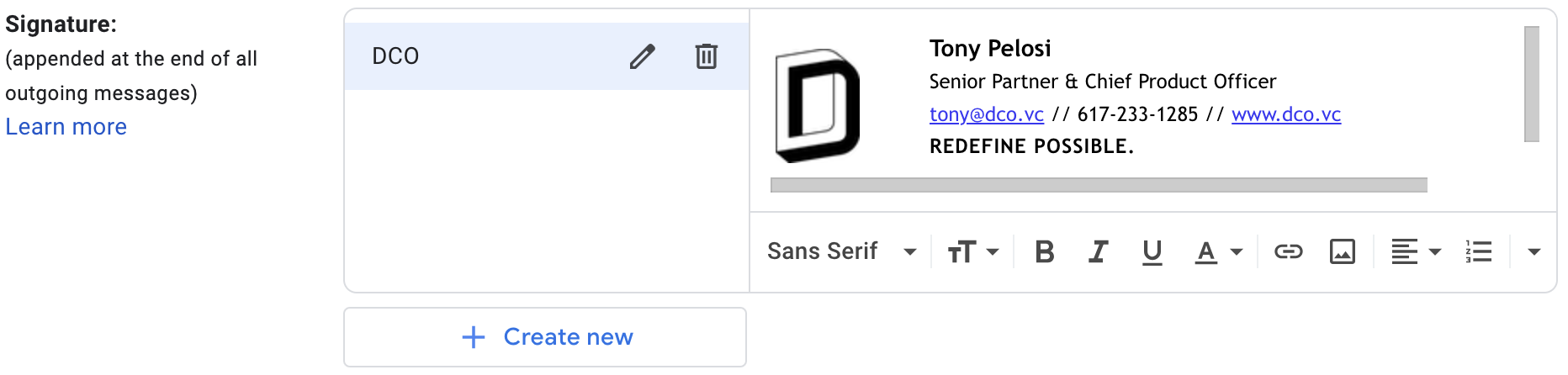Image resolution: width=1568 pixels, height=375 pixels.
Task: Toggle italic formatting
Action: (x=1098, y=251)
